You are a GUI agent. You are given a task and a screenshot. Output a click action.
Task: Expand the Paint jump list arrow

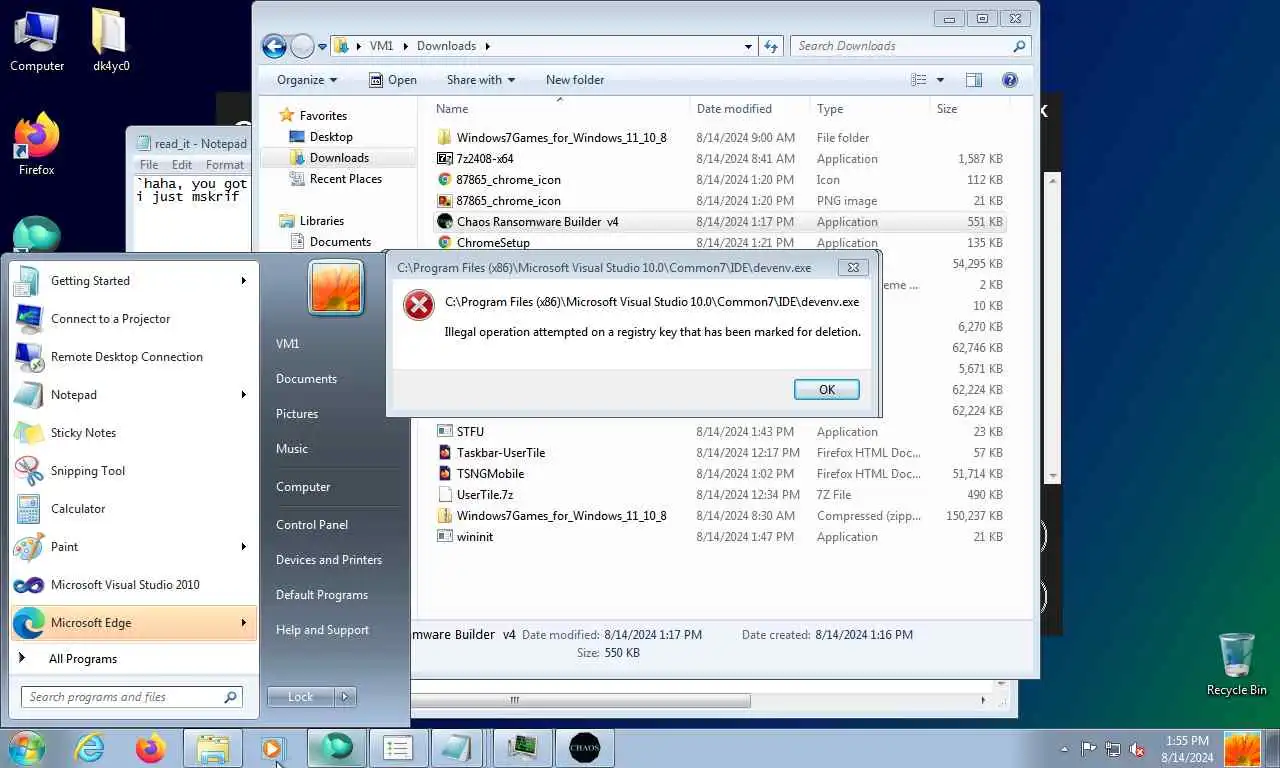(x=244, y=547)
